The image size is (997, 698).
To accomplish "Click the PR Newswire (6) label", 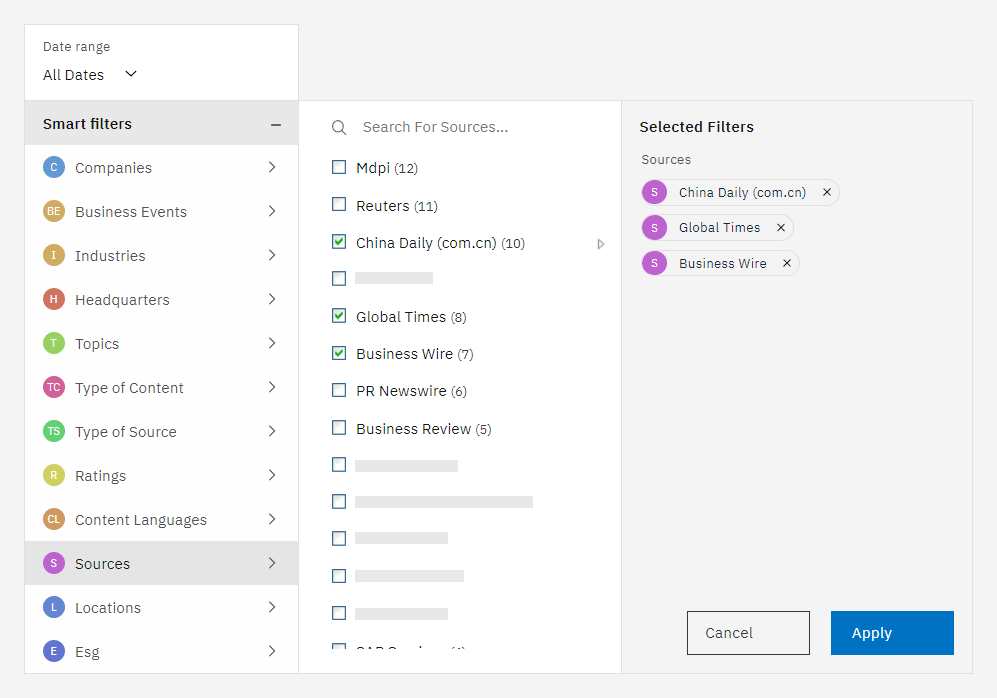I will click(x=411, y=391).
